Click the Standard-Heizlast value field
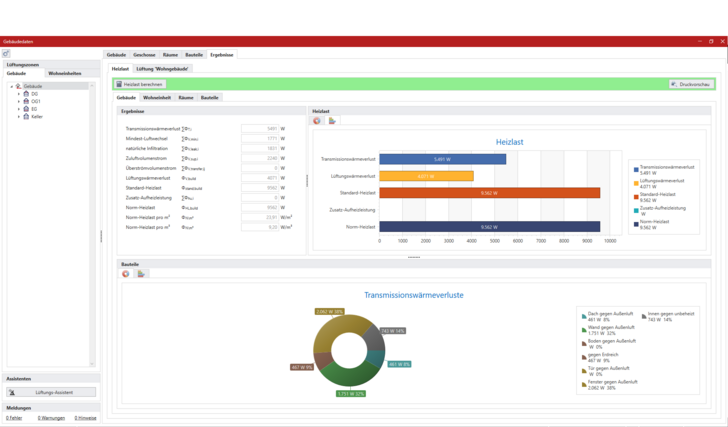 pos(260,188)
